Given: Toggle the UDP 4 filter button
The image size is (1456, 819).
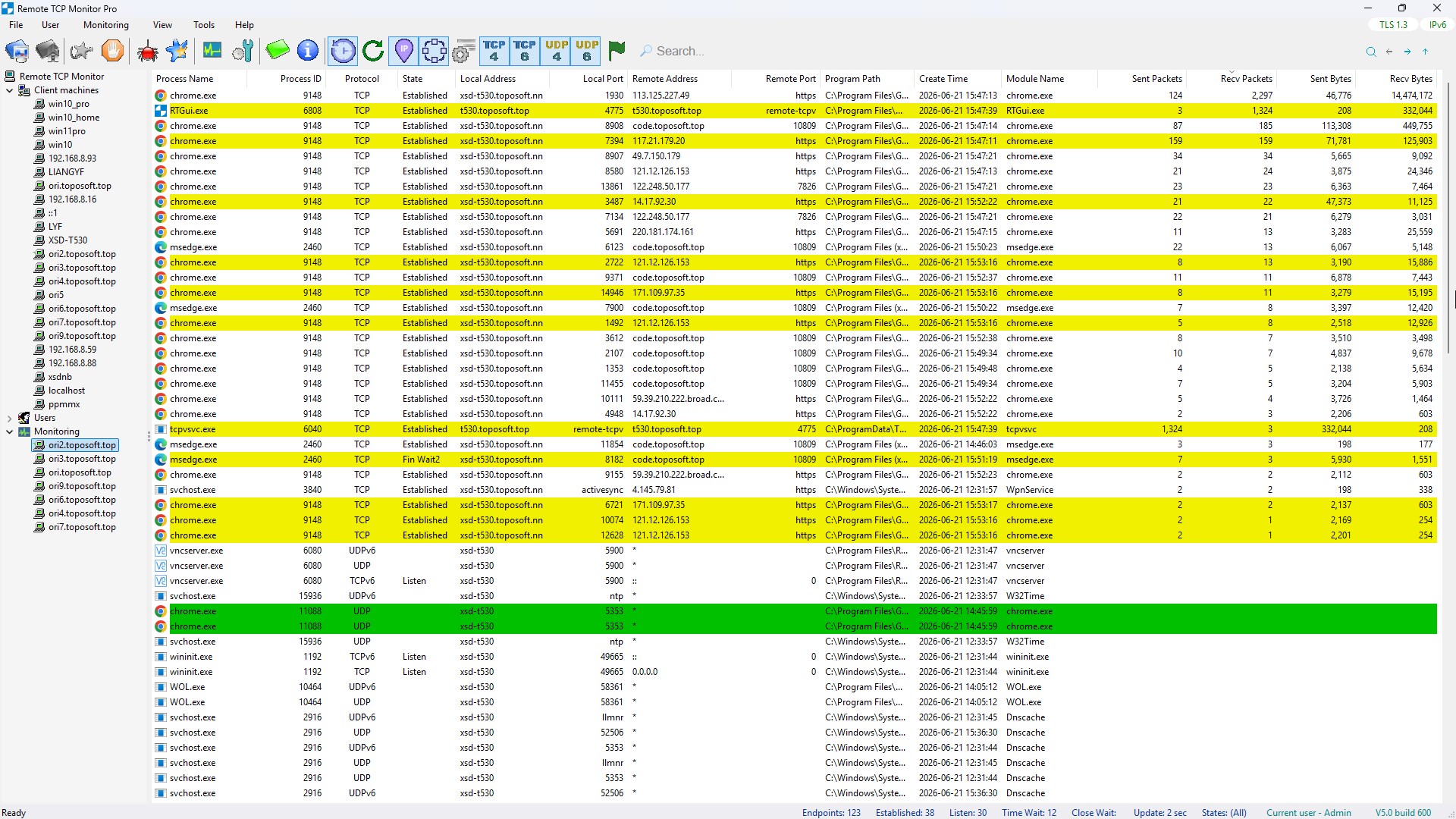Looking at the screenshot, I should [x=557, y=51].
